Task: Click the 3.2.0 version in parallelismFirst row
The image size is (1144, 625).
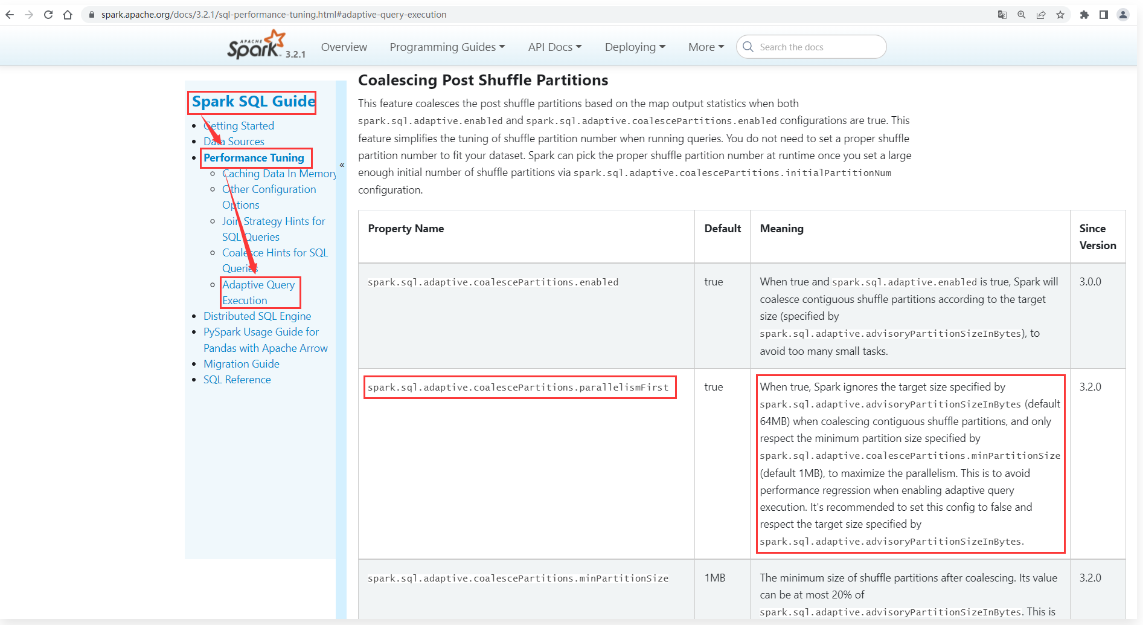Action: 1090,387
